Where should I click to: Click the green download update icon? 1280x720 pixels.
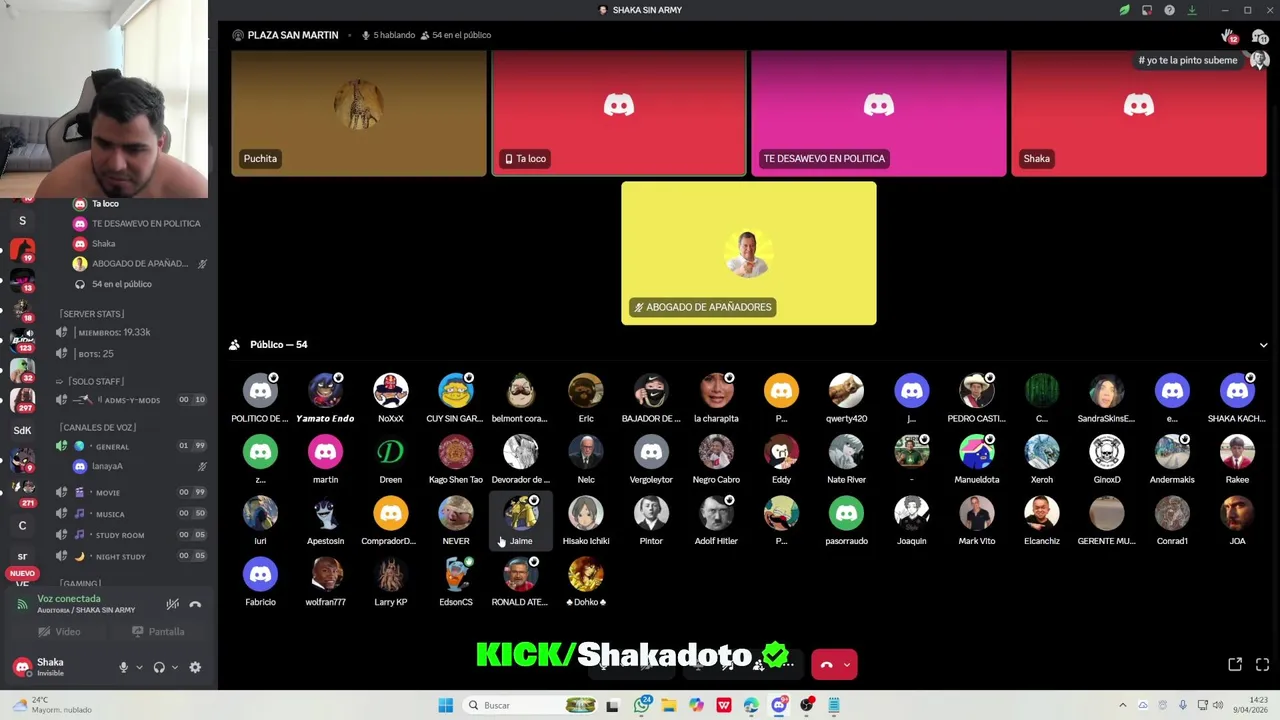pyautogui.click(x=1192, y=10)
